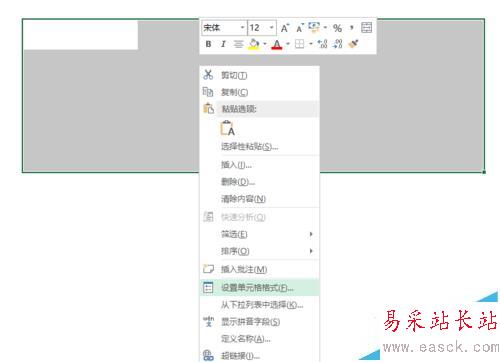
Task: Expand fill color palette arrow
Action: (265, 44)
